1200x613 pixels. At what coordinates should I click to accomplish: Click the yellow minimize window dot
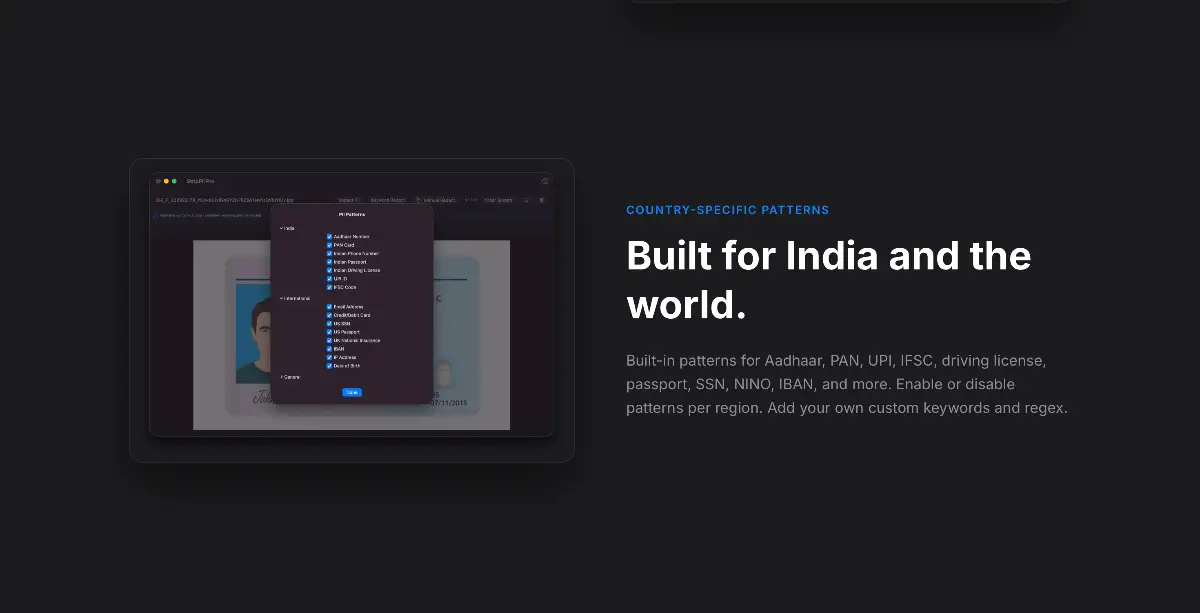coord(166,181)
